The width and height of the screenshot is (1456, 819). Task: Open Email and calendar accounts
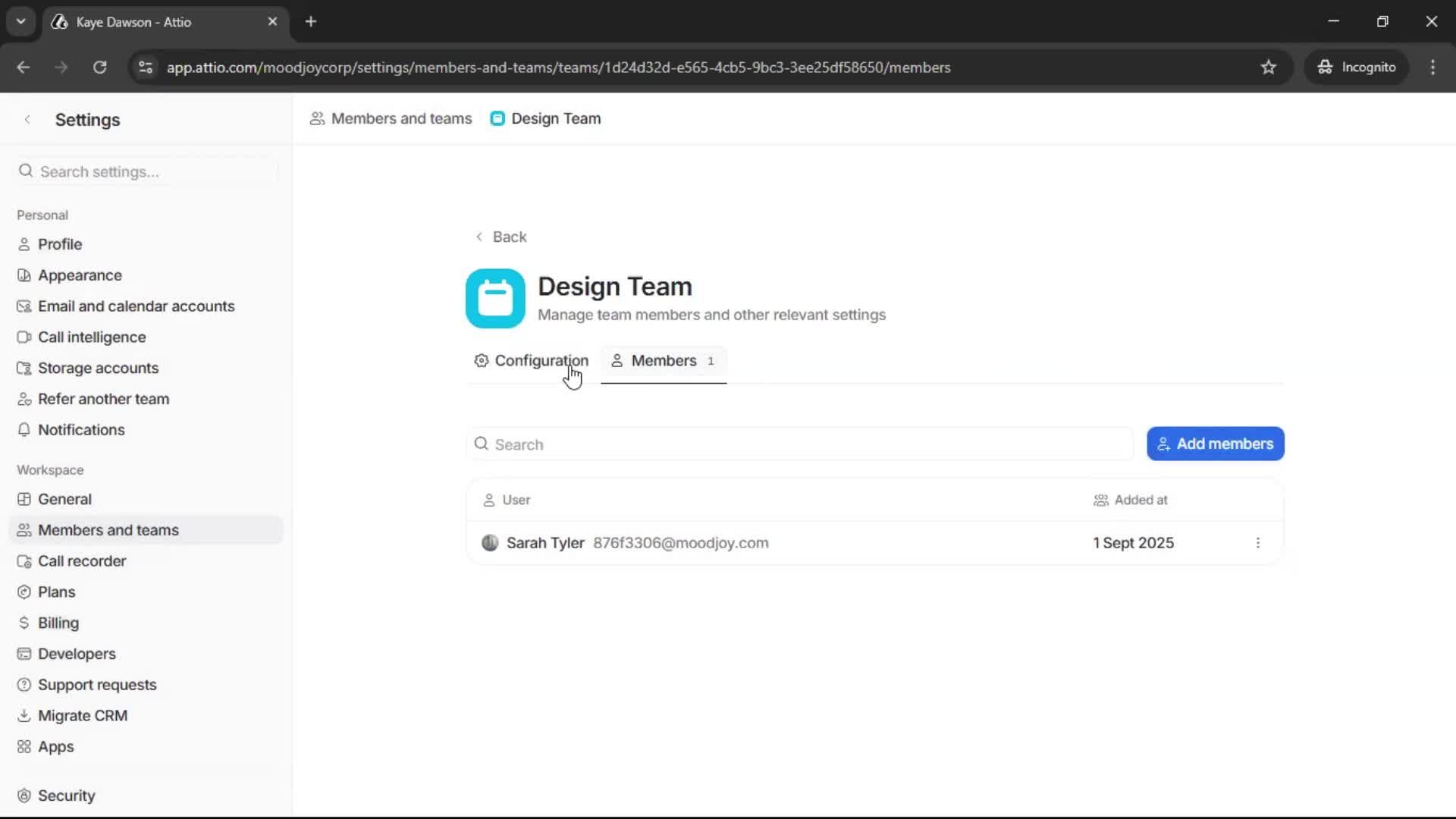tap(135, 306)
